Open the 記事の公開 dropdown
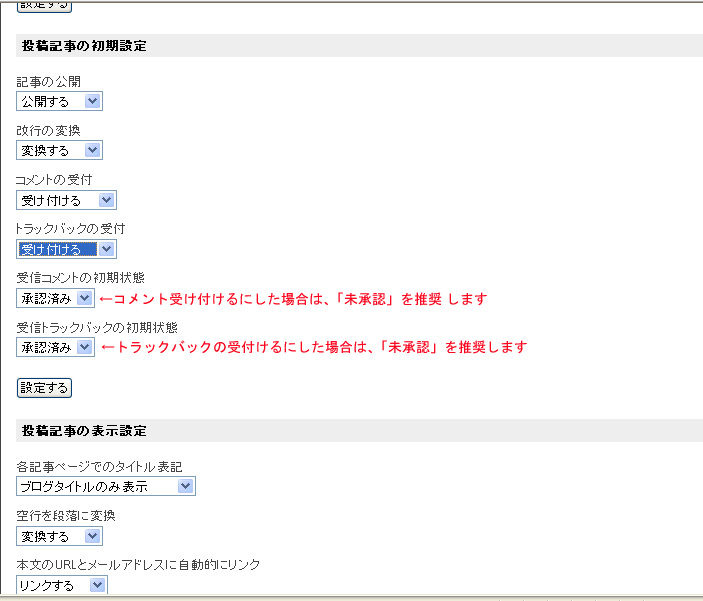Screen dimensions: 703x601 60,101
